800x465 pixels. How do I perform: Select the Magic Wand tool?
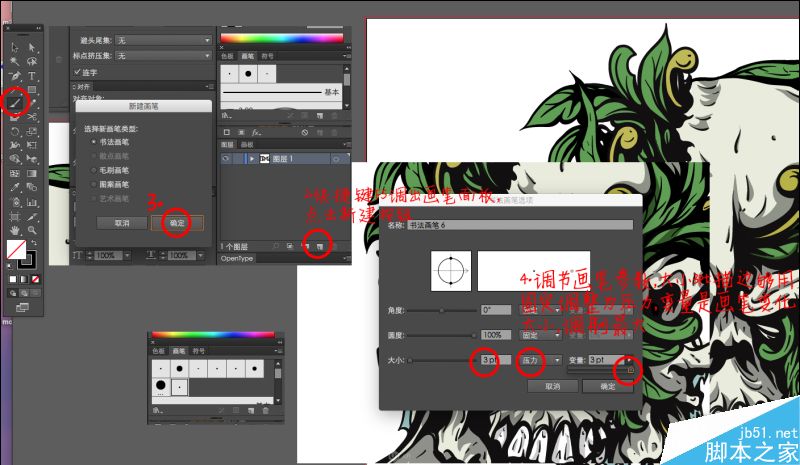[x=15, y=61]
